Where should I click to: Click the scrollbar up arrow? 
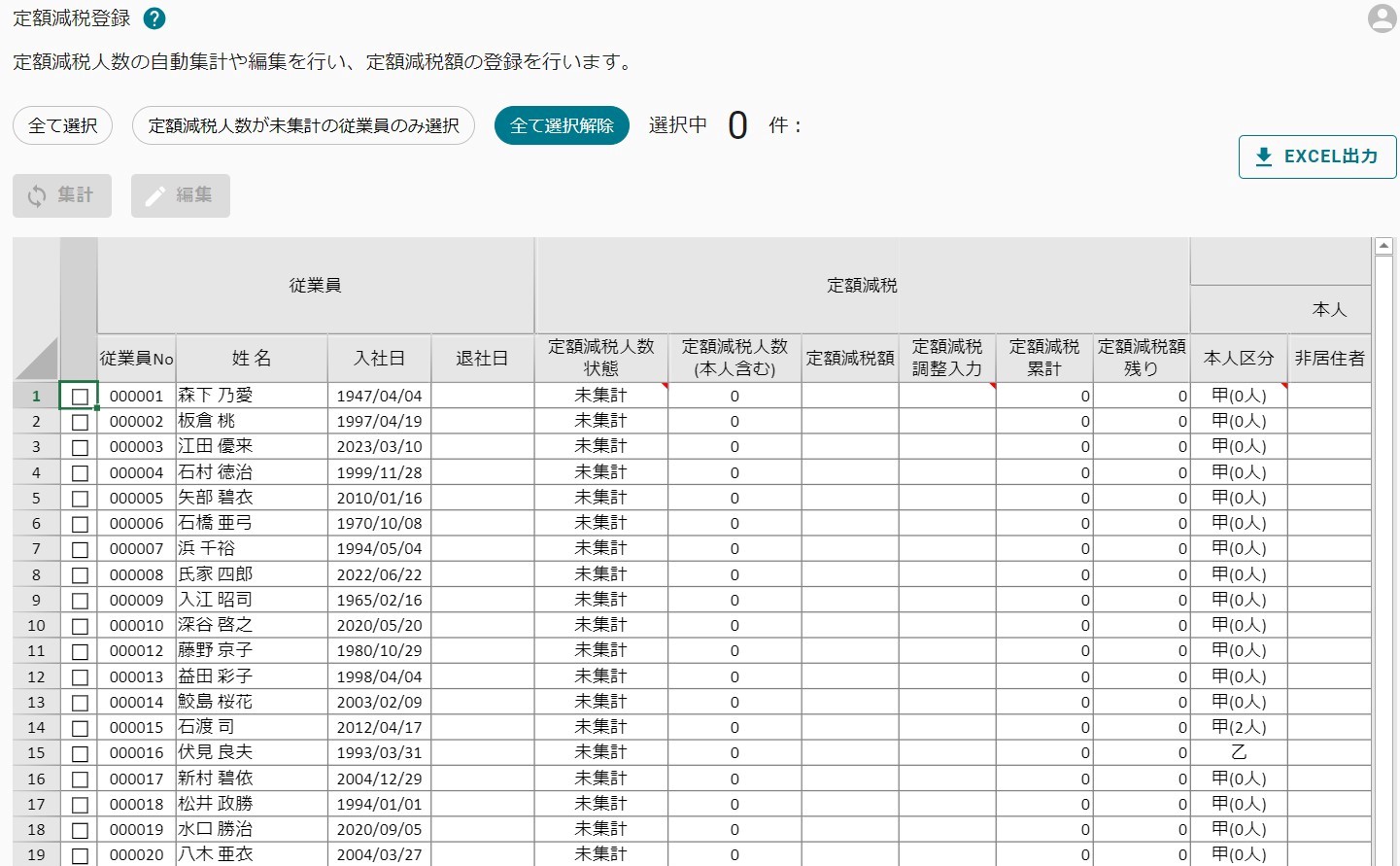tap(1384, 247)
